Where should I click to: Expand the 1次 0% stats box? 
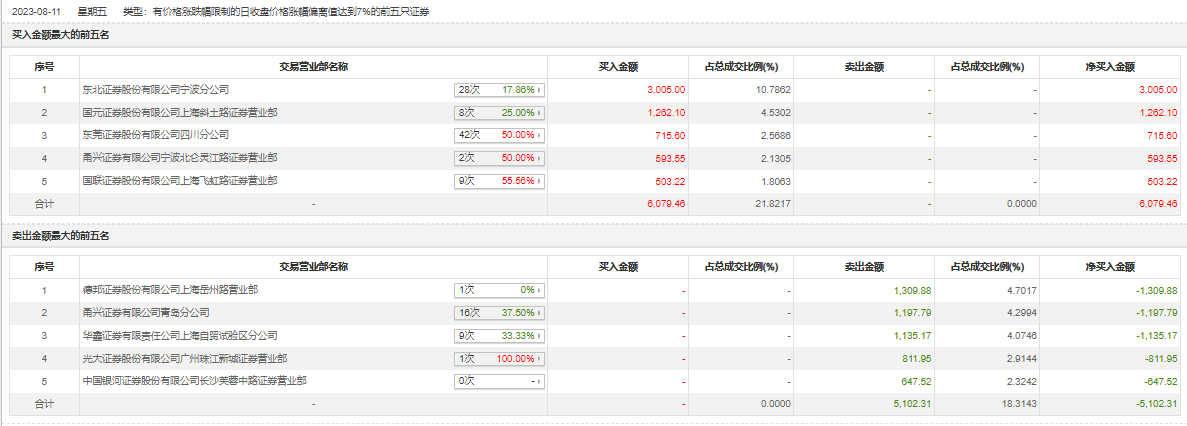tap(500, 291)
